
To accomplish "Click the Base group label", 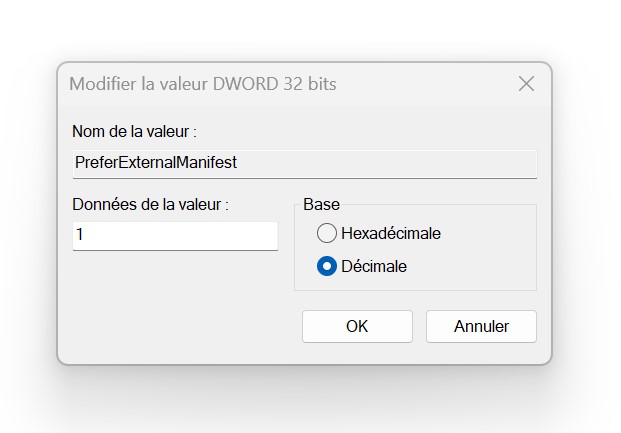I will (321, 204).
